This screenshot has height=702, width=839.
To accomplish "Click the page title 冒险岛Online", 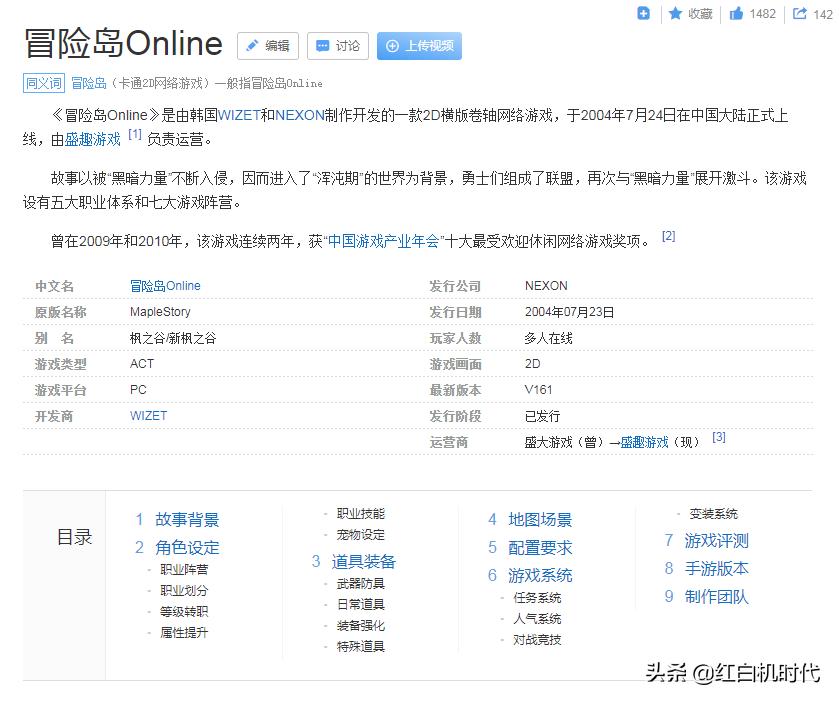I will 124,43.
